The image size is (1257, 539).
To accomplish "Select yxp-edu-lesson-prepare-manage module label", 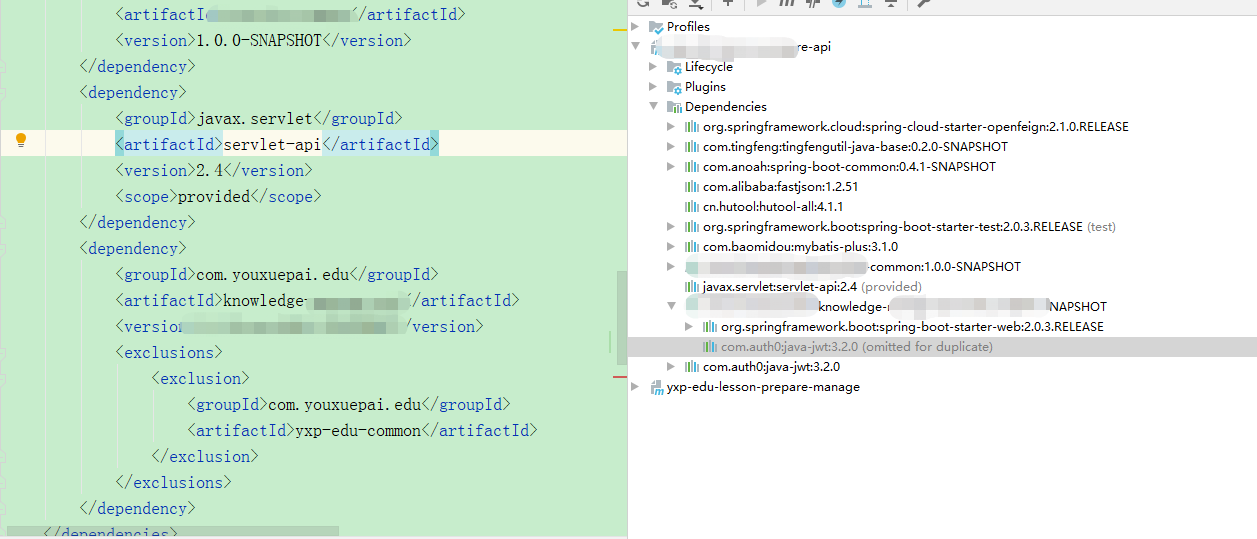I will point(763,387).
